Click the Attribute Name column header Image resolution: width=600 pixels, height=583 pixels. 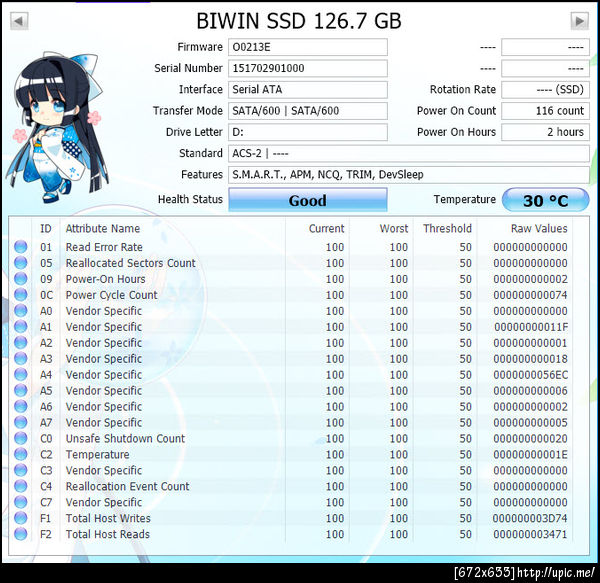coord(103,228)
